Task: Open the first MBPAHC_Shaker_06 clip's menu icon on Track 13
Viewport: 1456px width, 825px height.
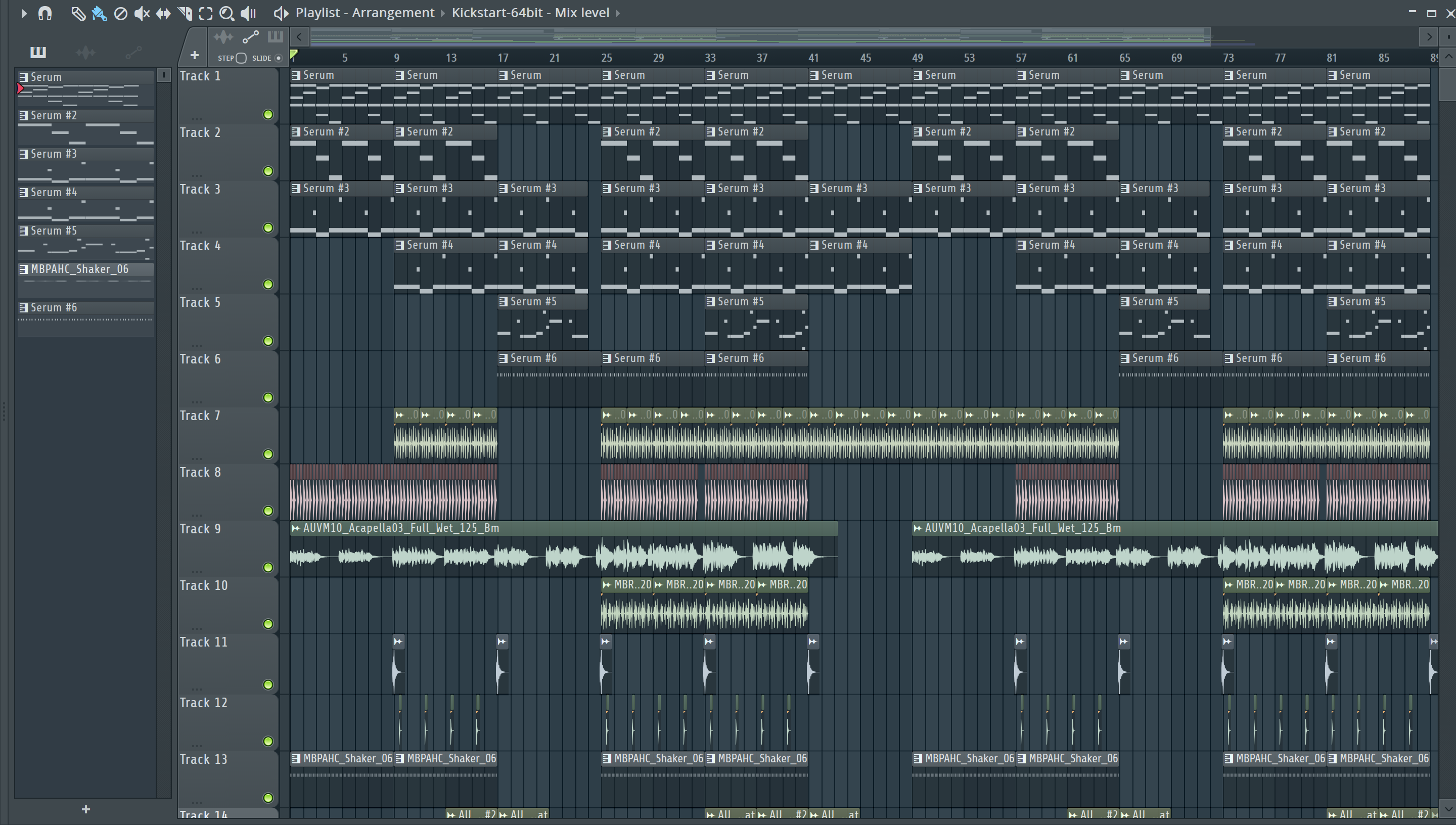Action: pos(296,759)
